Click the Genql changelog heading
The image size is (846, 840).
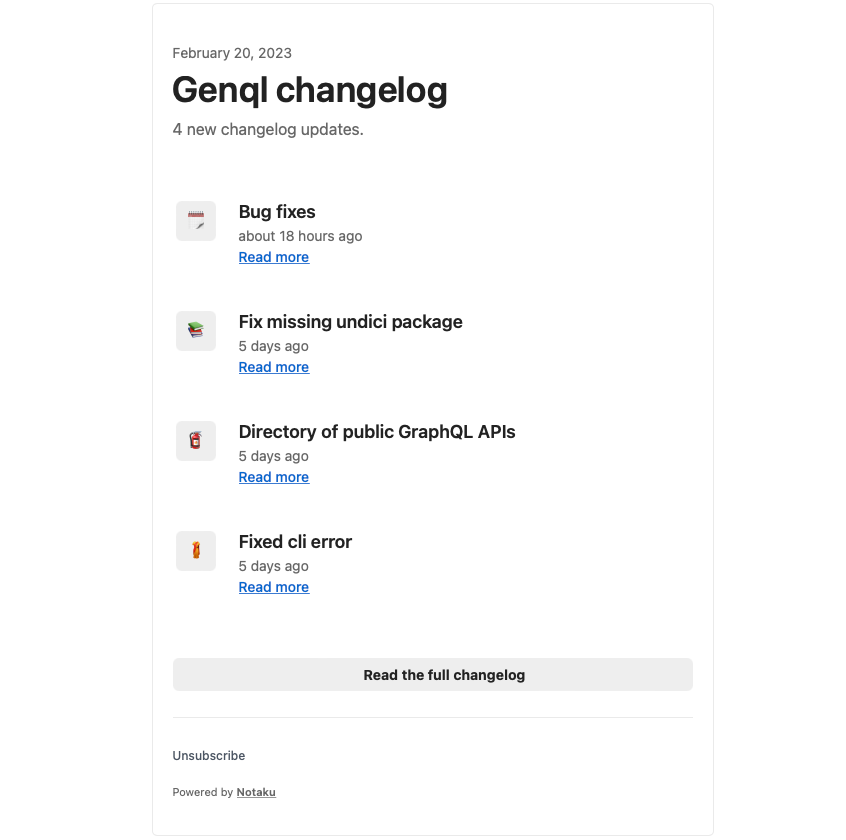point(310,90)
